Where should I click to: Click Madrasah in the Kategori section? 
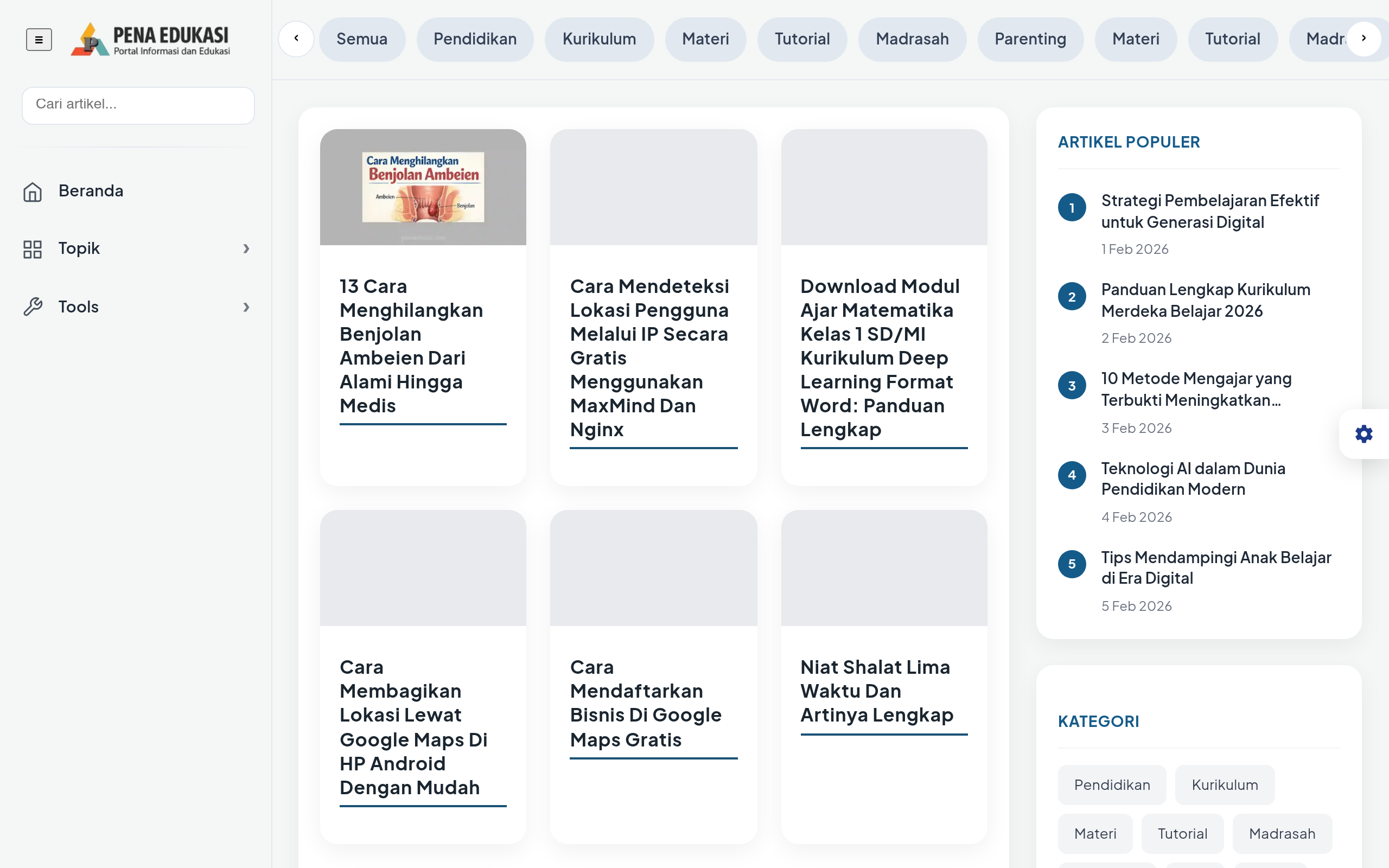pyautogui.click(x=1283, y=833)
